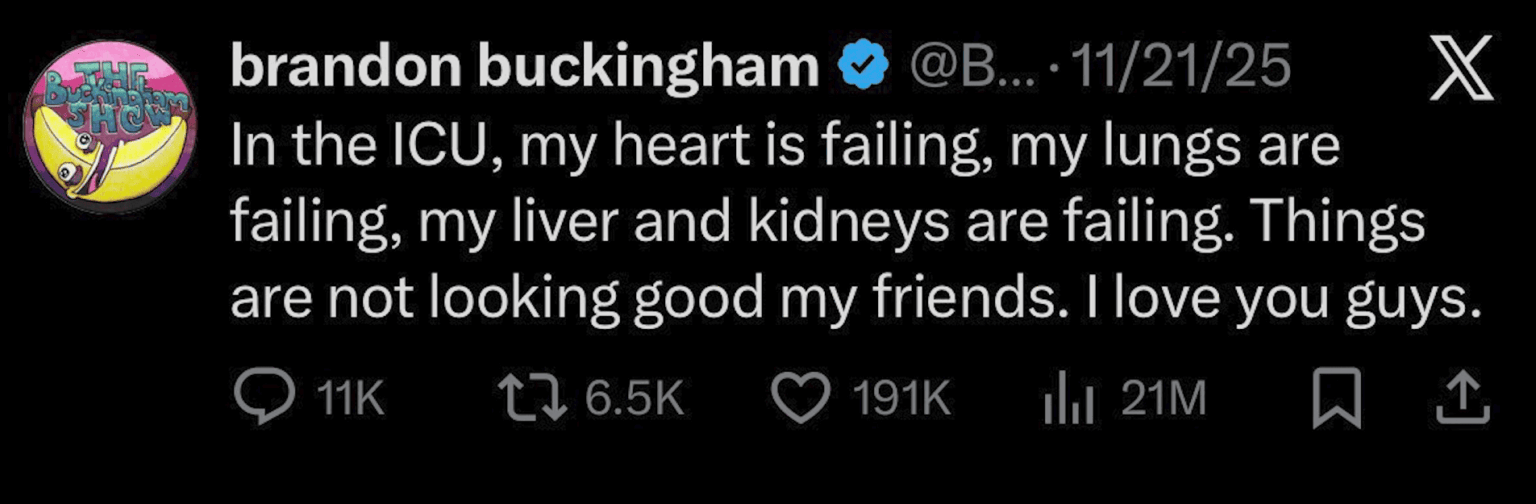Open brandon buckingham's profile via display name
Viewport: 1536px width, 504px height.
(x=525, y=68)
